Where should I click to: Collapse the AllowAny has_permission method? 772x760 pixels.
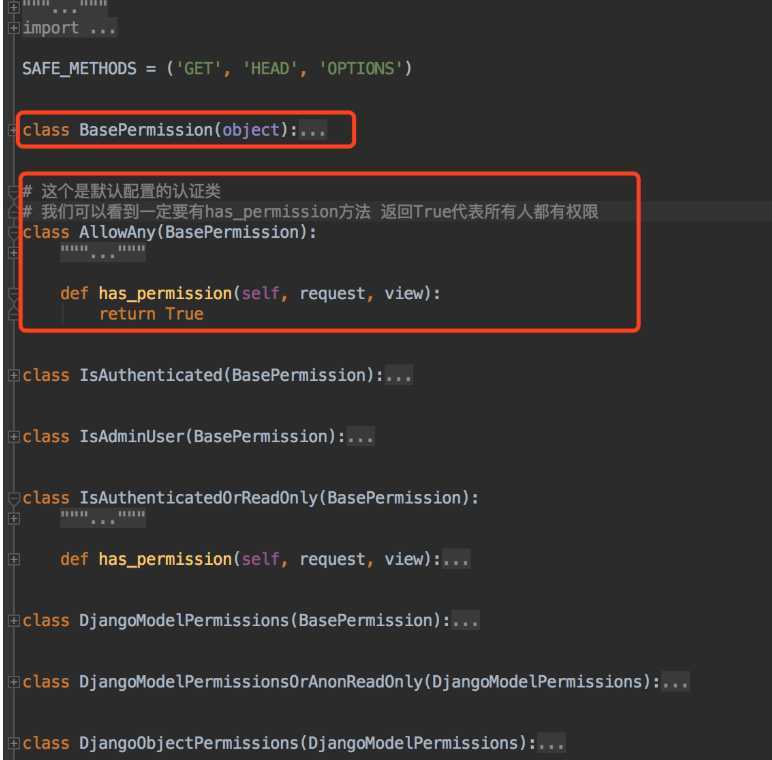pos(14,294)
